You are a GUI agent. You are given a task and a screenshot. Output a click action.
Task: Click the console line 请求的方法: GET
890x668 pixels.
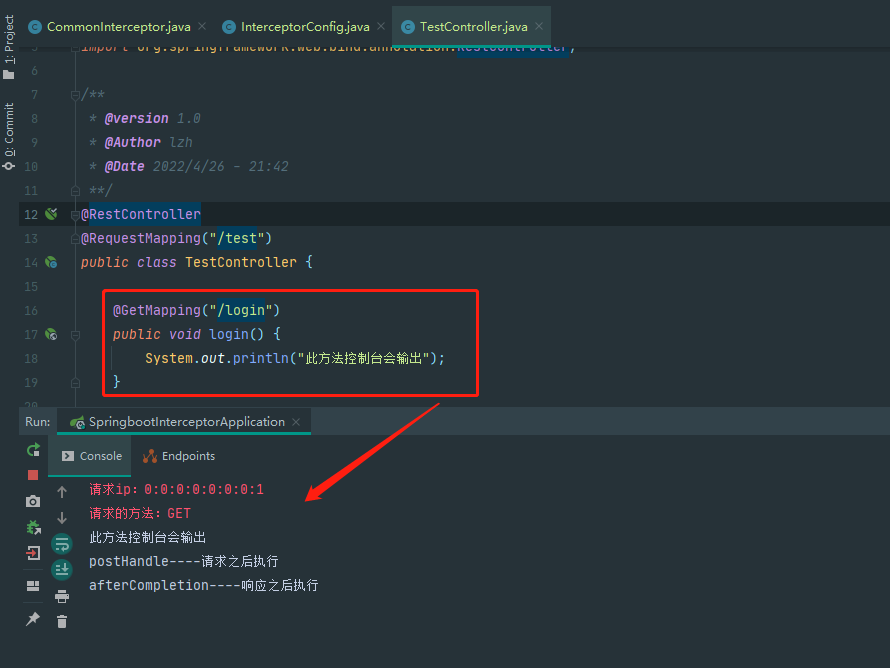click(140, 513)
